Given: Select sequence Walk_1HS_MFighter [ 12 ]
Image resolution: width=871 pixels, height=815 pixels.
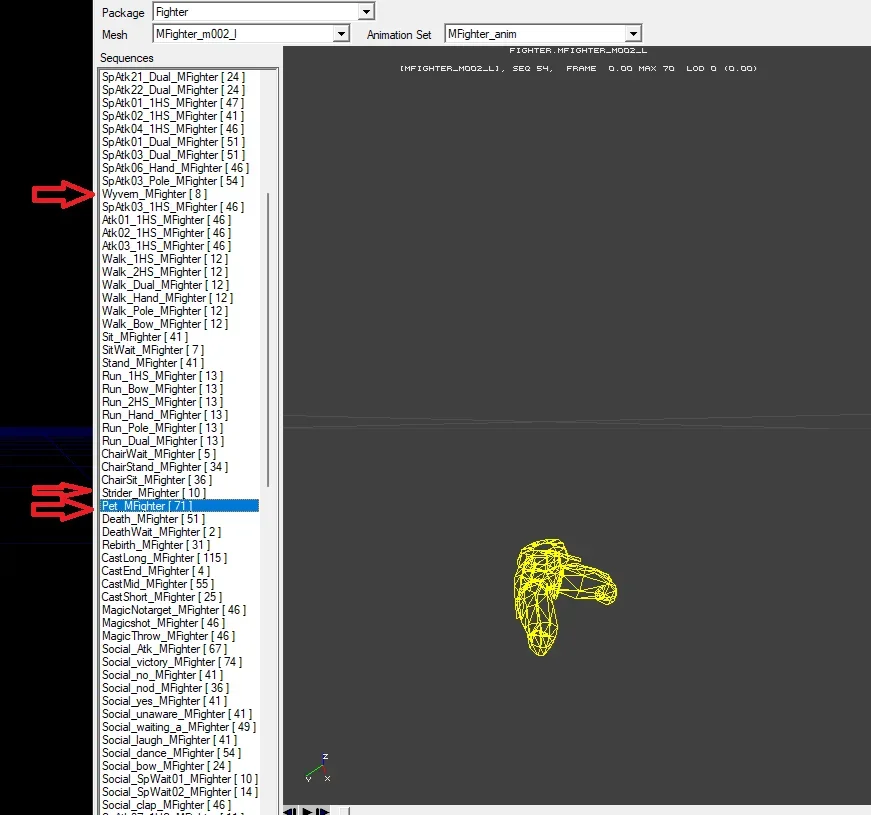Looking at the screenshot, I should [x=165, y=259].
